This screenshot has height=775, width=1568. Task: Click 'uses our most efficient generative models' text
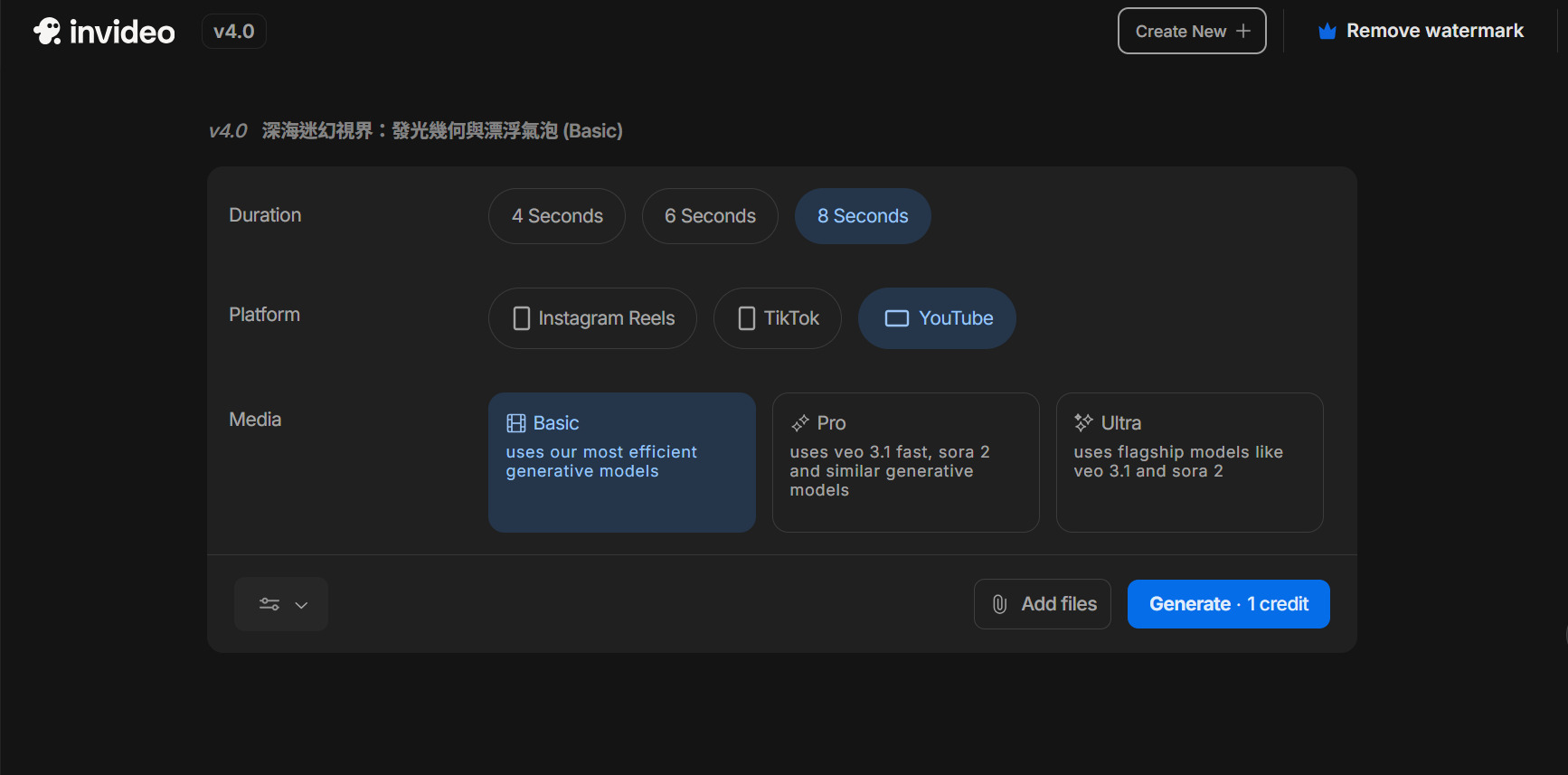[x=601, y=461]
